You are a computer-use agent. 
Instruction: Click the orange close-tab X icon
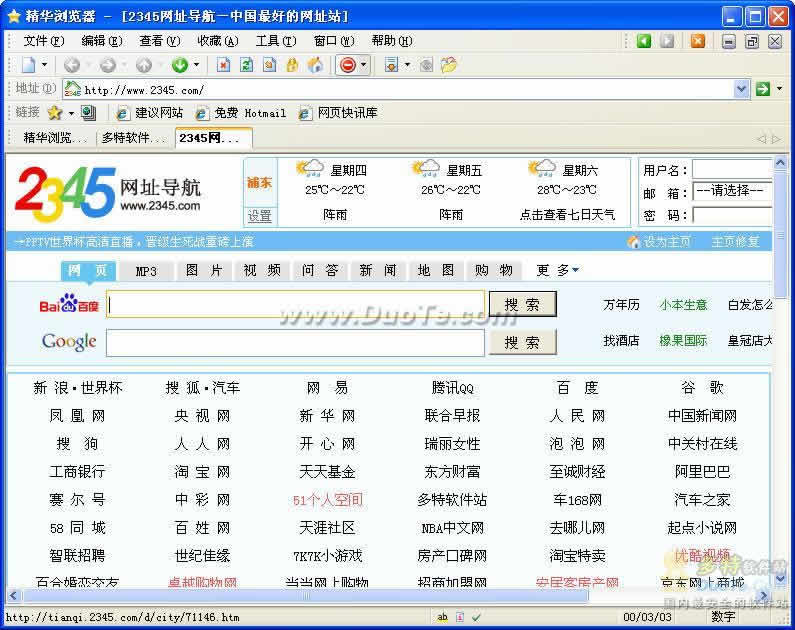tap(698, 41)
